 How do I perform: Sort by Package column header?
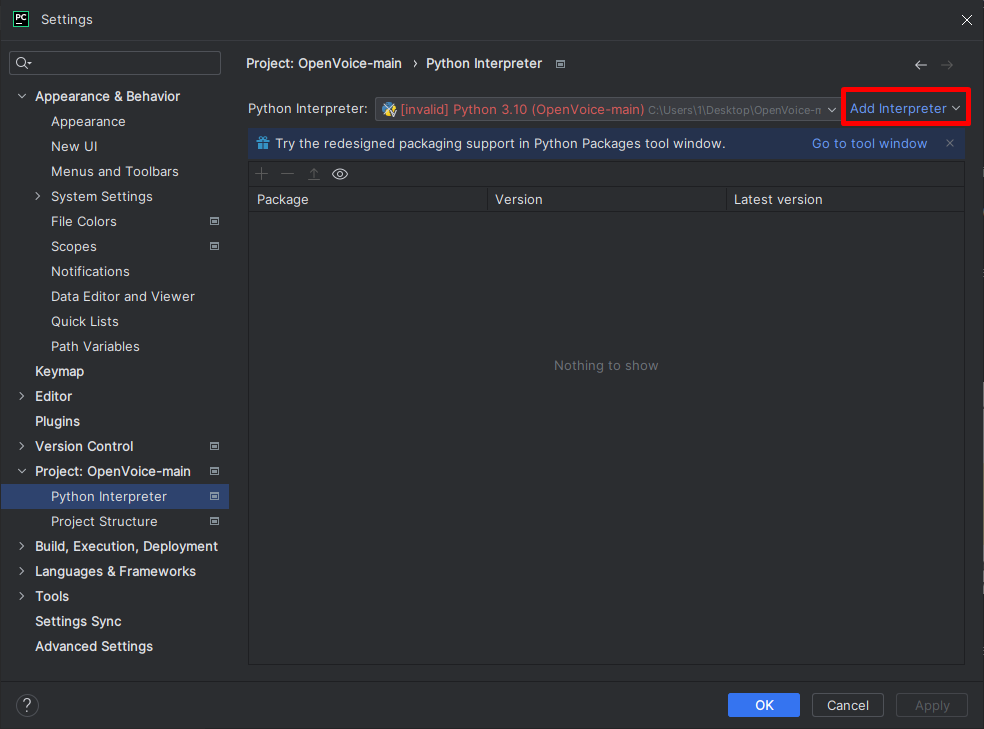368,200
